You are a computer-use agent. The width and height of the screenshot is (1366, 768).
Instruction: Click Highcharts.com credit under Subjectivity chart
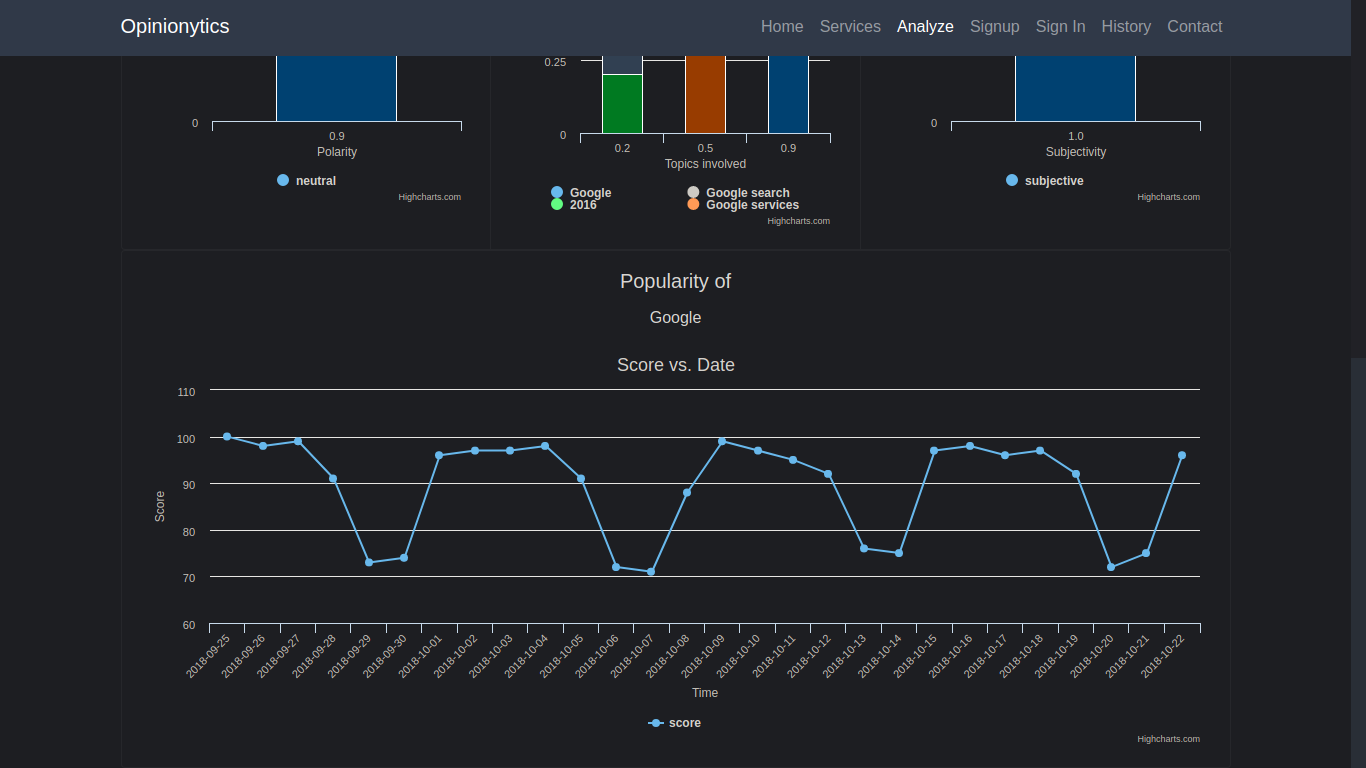coord(1169,197)
